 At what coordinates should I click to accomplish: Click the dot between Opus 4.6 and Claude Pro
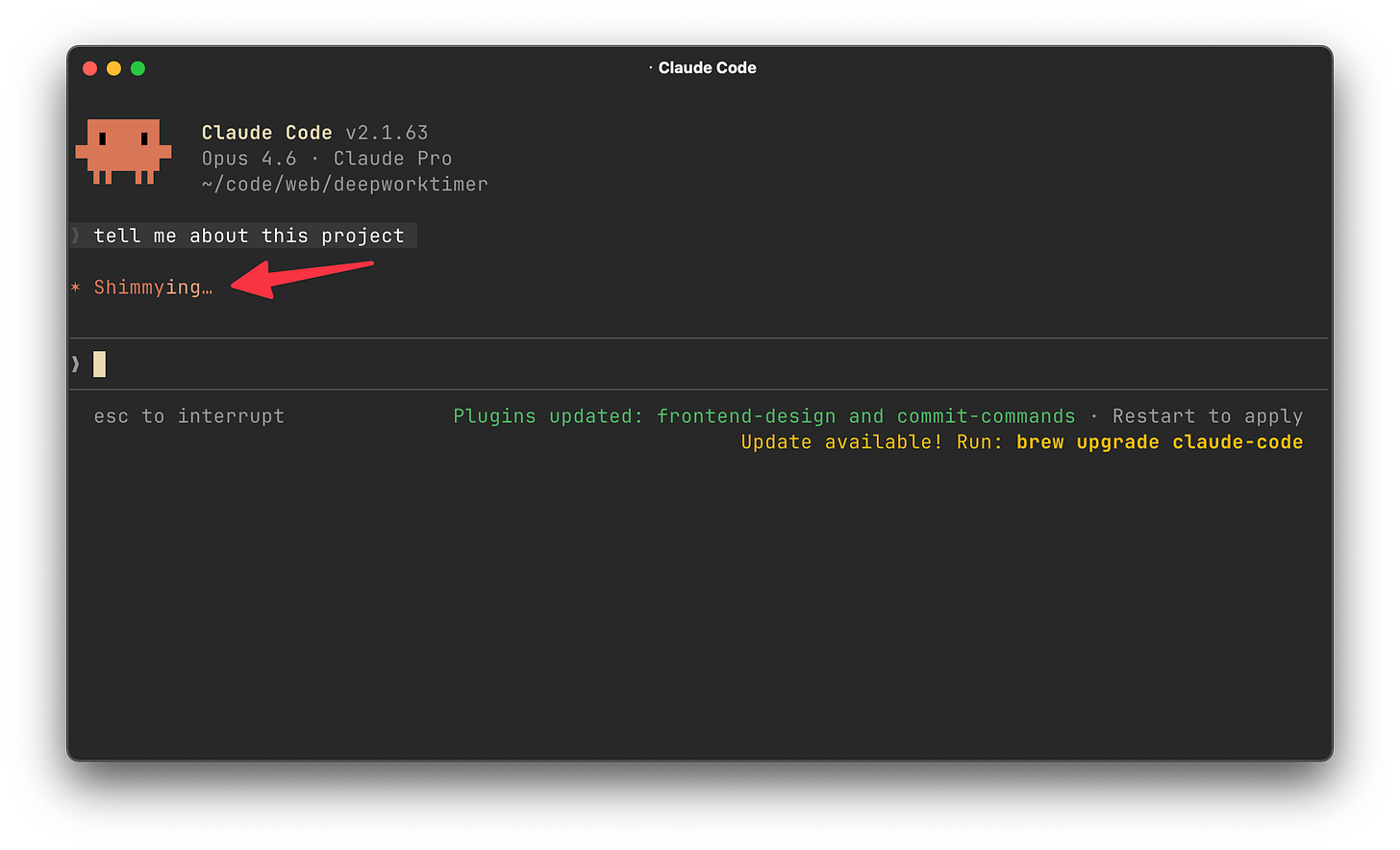coord(314,158)
